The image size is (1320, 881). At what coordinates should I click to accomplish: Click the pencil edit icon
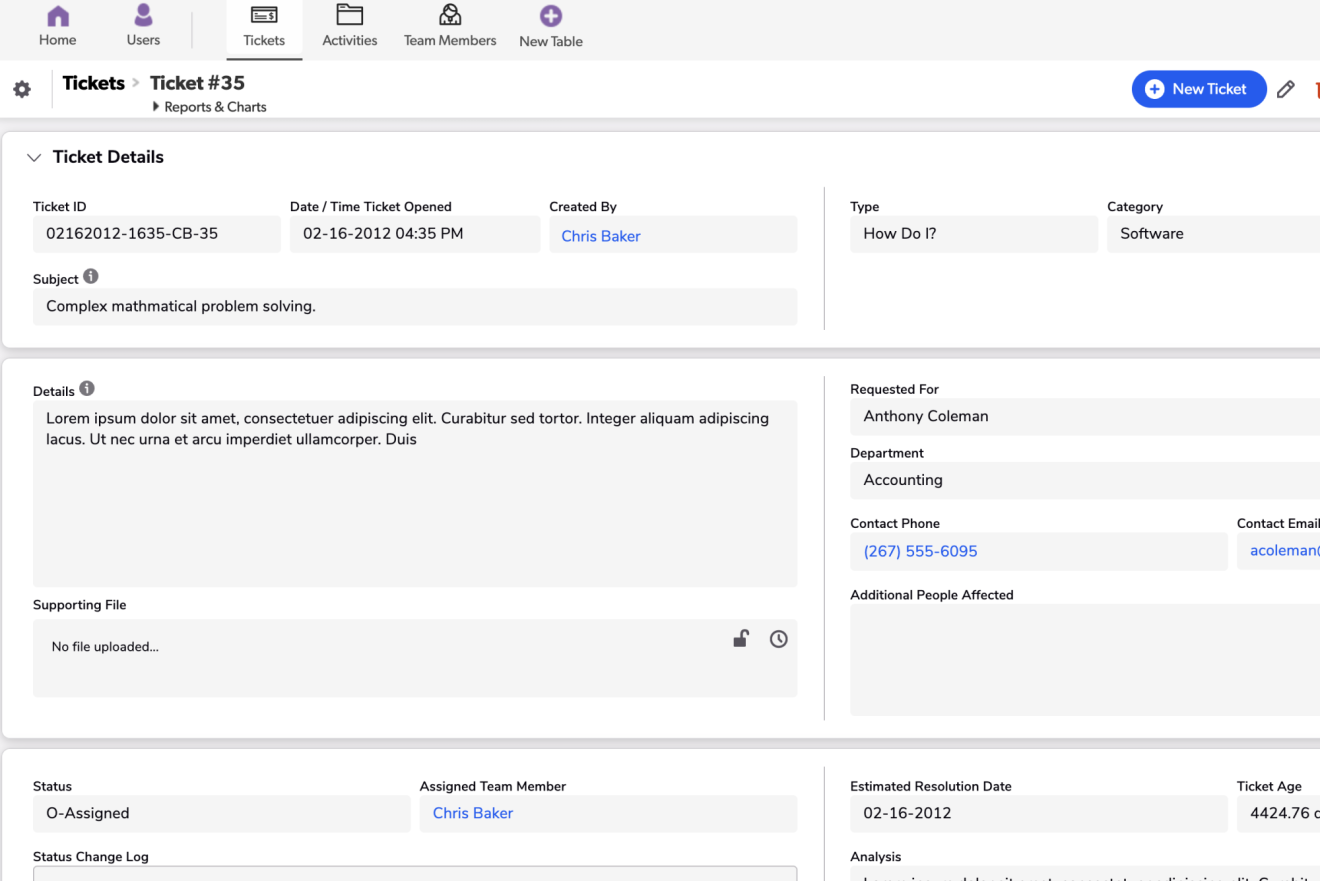1286,89
